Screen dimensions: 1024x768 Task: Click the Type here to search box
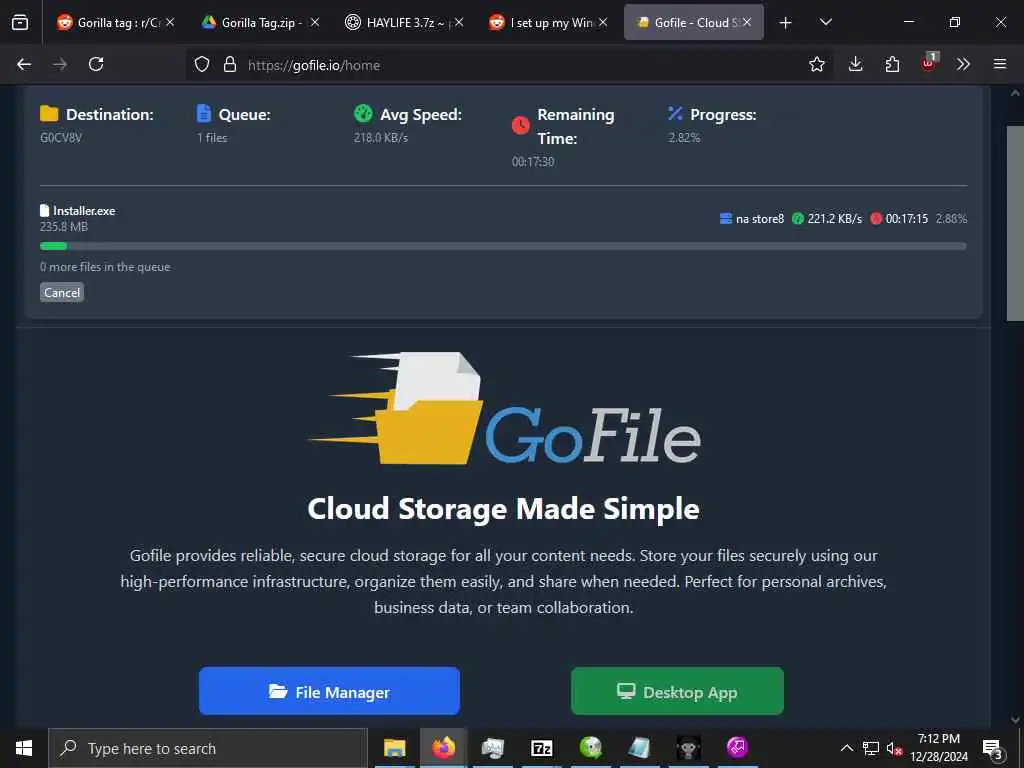(x=208, y=748)
